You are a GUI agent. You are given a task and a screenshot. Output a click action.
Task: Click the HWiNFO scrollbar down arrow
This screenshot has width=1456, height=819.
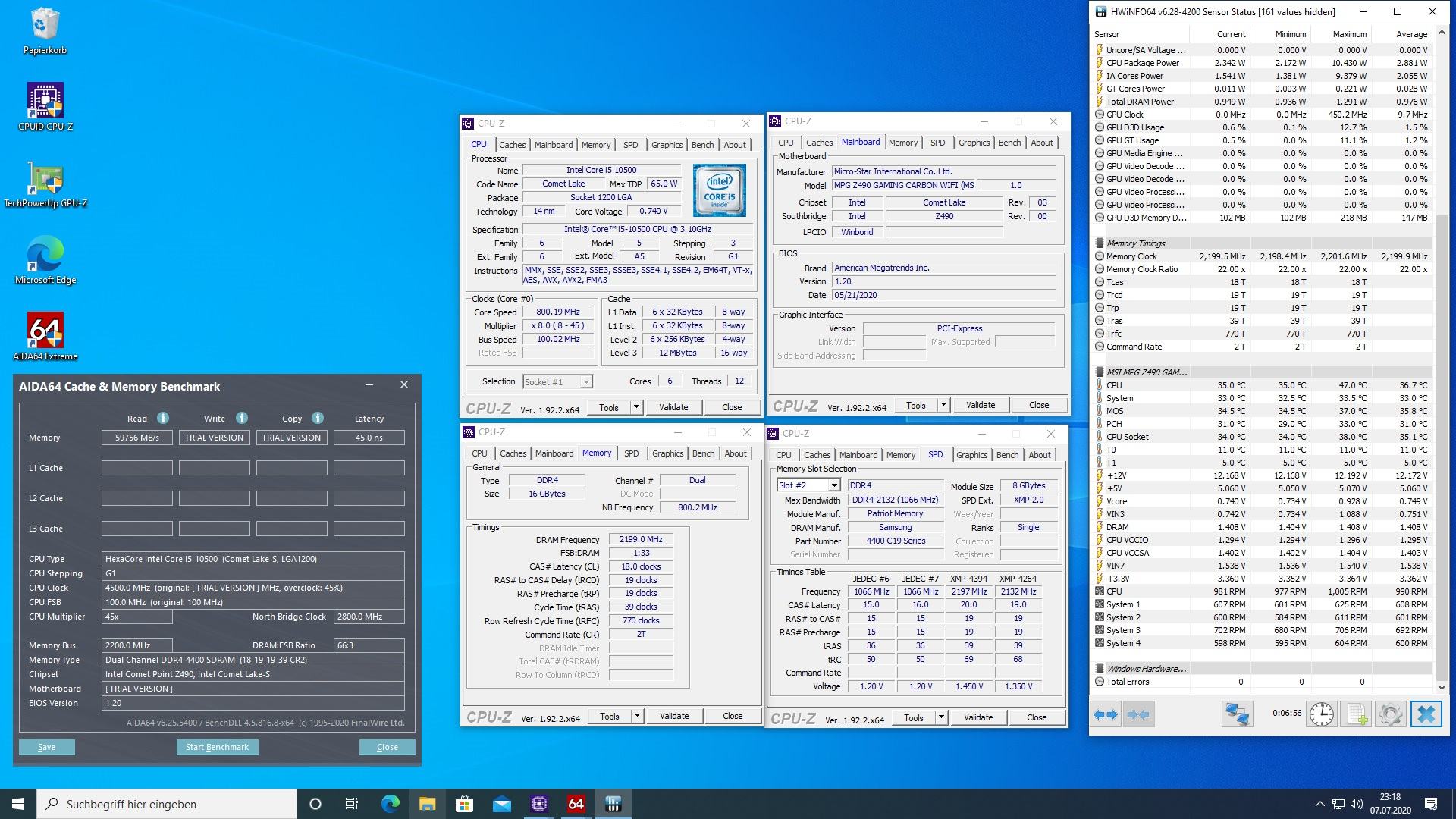(x=1442, y=687)
